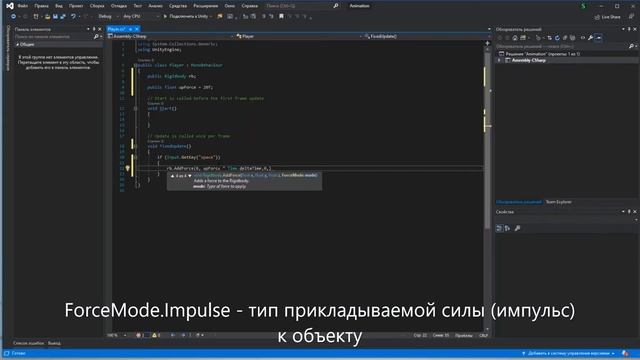Click the property pages wrench icon in Свойства

(518, 228)
